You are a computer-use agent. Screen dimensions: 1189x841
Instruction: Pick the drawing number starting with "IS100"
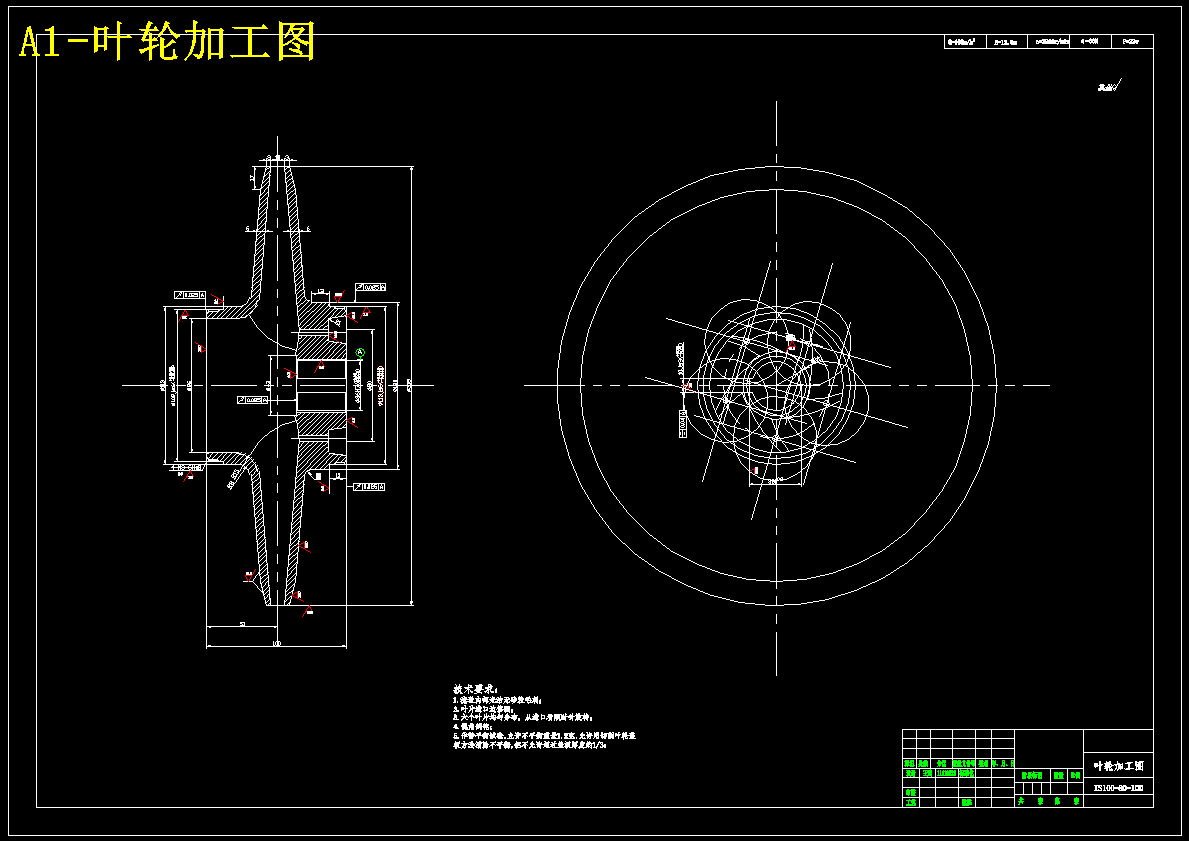[x=1118, y=789]
